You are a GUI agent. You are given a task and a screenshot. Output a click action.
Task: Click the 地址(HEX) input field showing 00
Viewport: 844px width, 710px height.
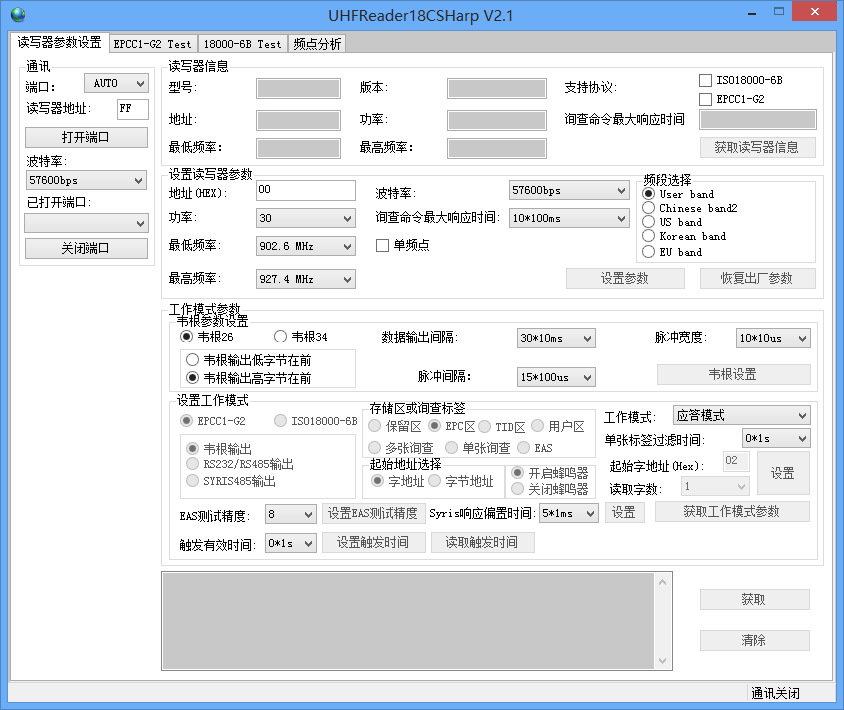coord(306,190)
